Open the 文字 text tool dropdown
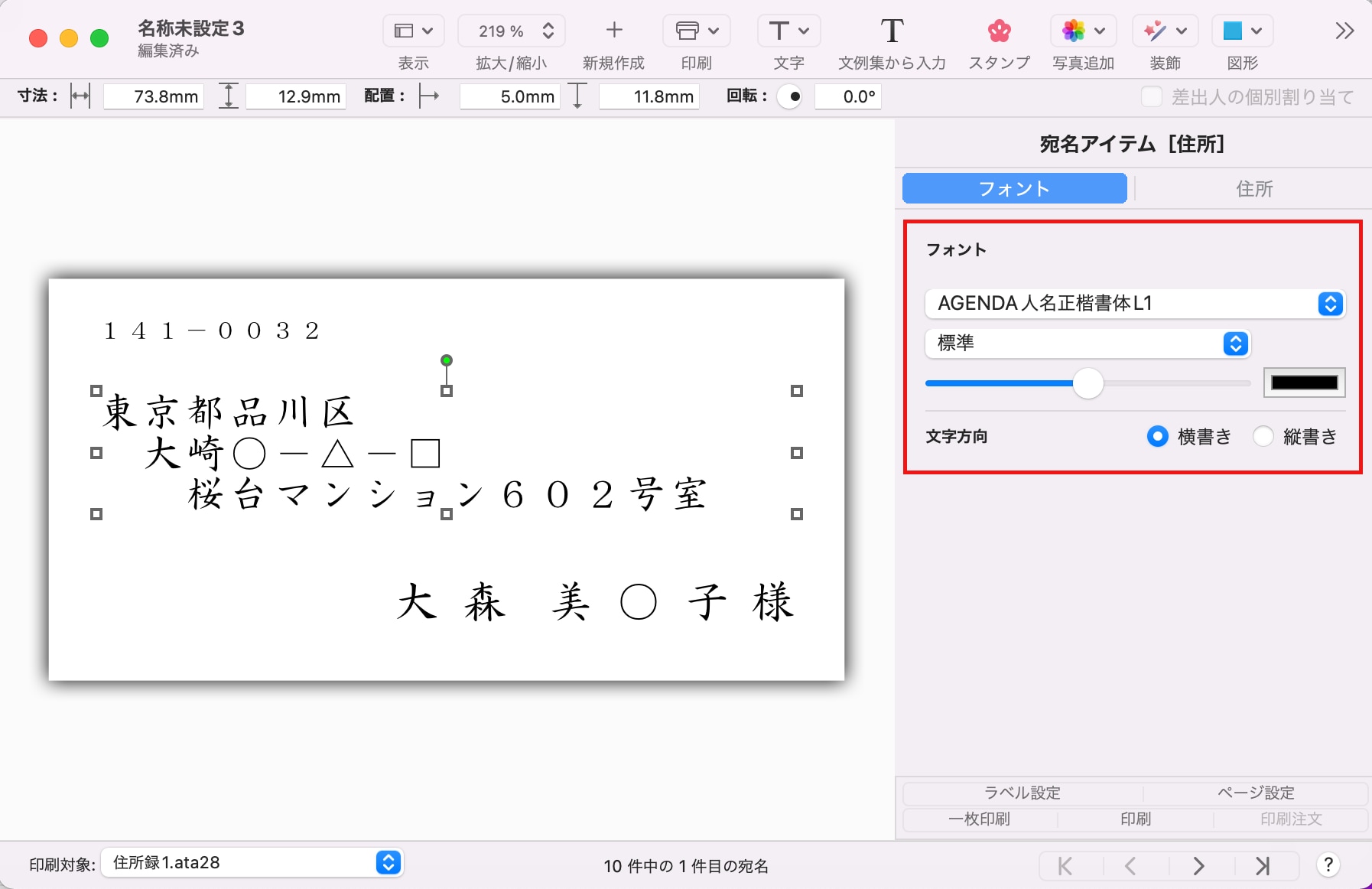This screenshot has width=1372, height=889. [x=788, y=31]
